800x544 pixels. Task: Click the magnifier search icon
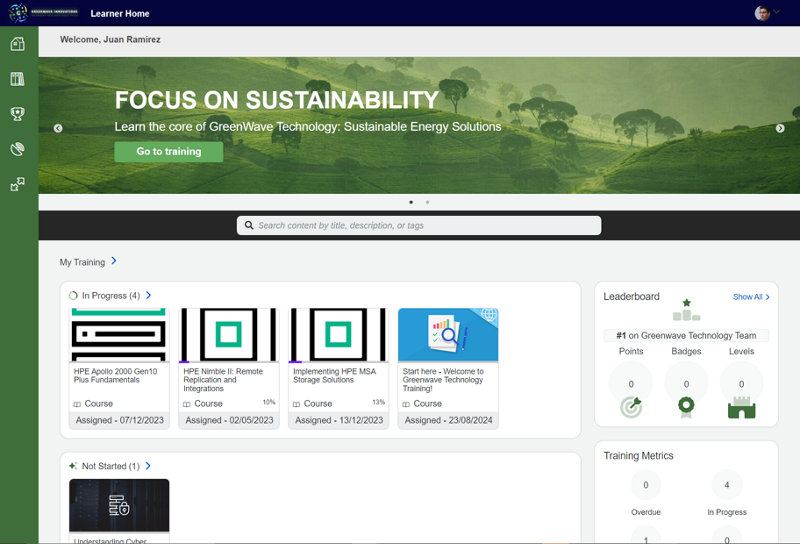tap(249, 225)
